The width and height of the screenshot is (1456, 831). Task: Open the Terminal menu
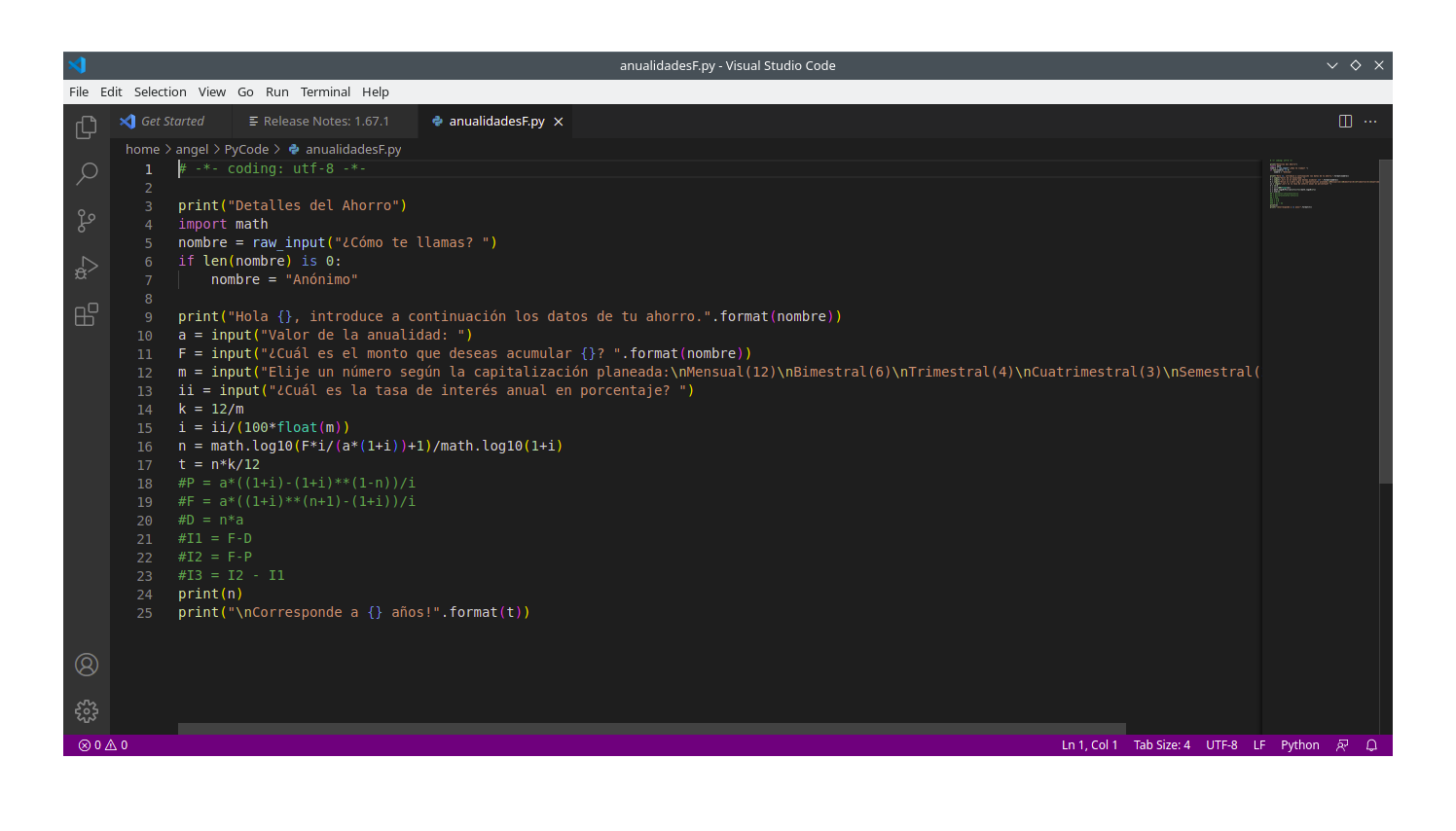pos(325,92)
